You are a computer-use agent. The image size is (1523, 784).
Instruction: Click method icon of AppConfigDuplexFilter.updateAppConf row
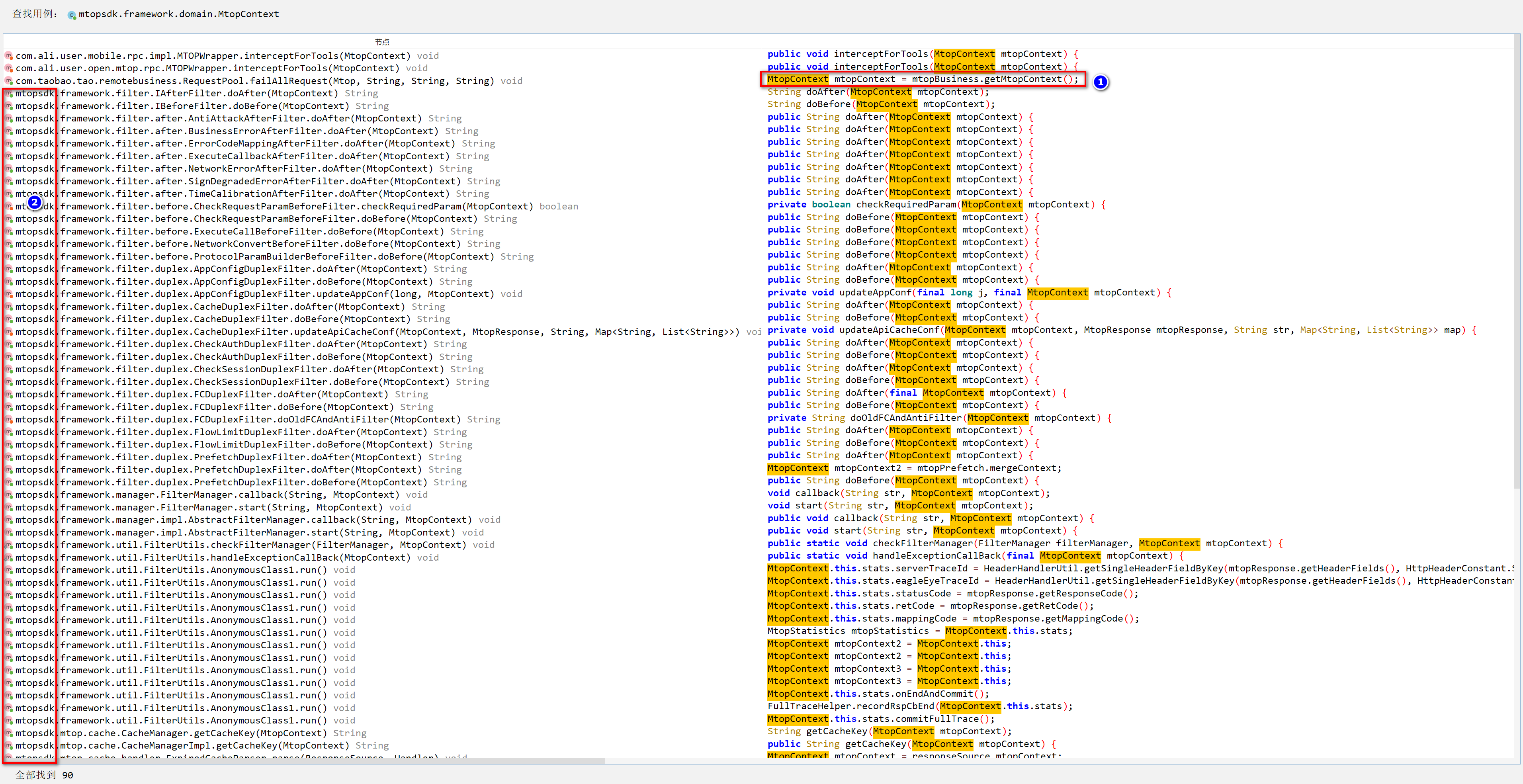tap(9, 294)
